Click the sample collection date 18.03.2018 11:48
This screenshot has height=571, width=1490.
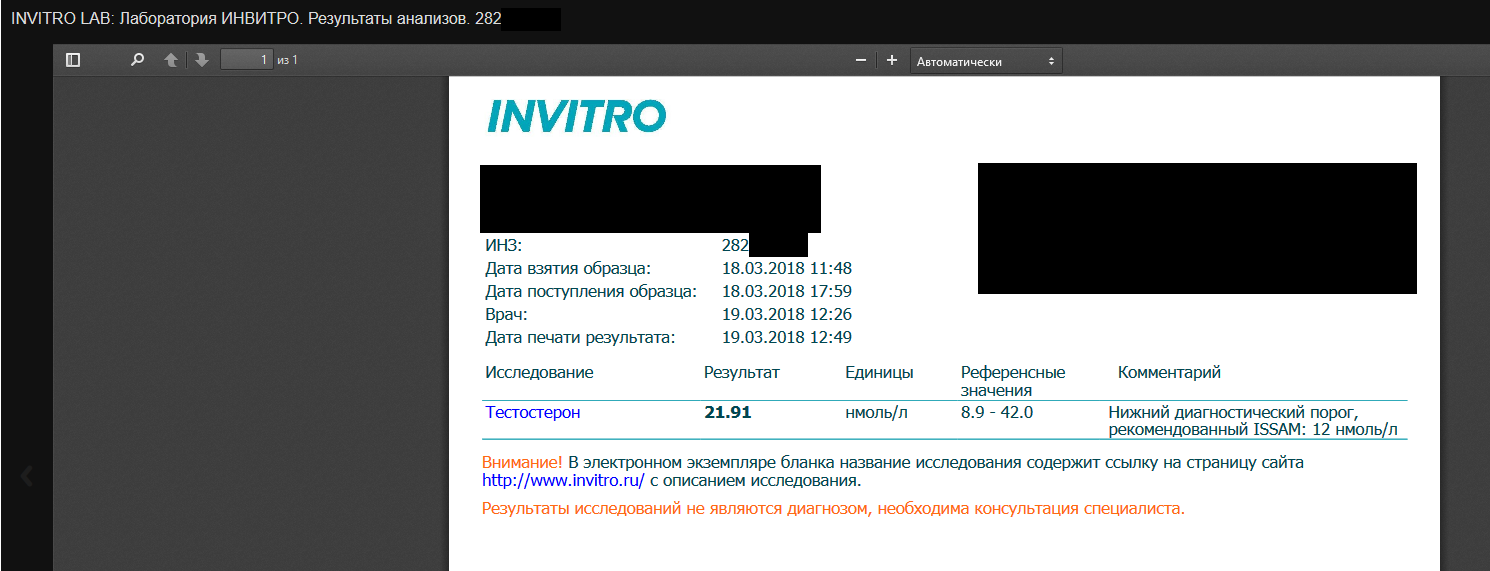(x=786, y=268)
